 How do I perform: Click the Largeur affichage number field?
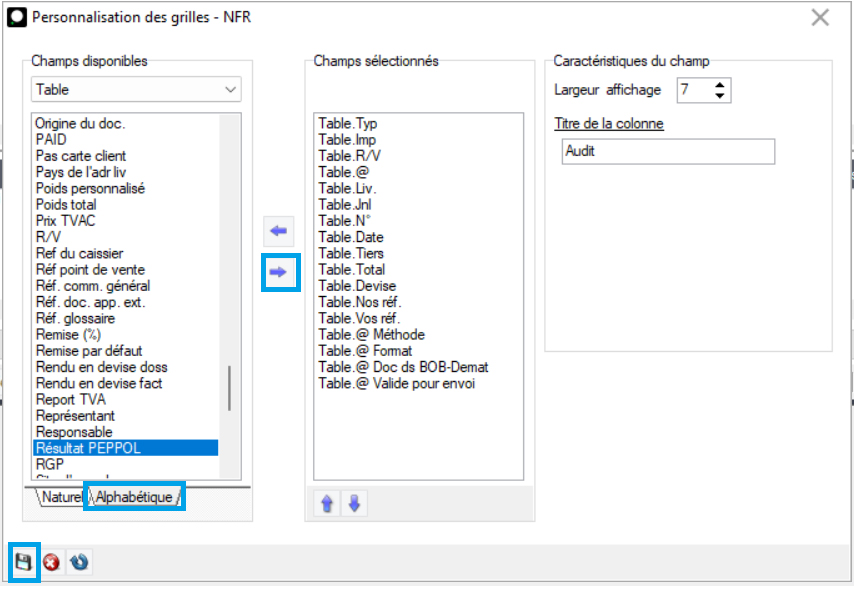692,90
